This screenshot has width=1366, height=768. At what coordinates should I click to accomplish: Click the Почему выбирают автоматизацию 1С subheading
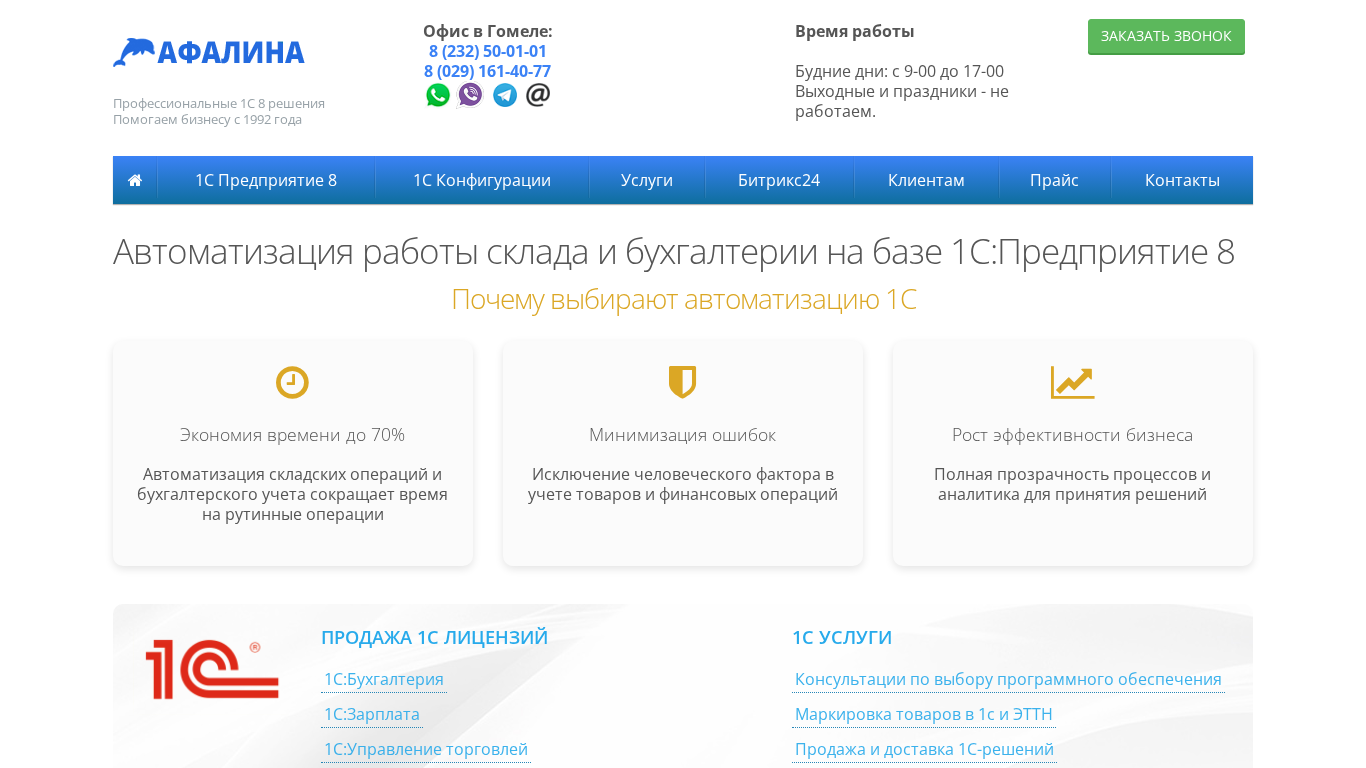pos(684,299)
